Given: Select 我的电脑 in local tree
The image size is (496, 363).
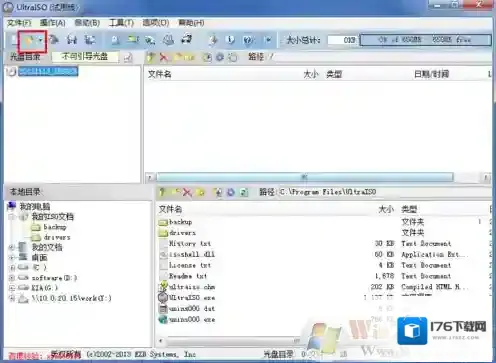Looking at the screenshot, I should click(35, 207).
